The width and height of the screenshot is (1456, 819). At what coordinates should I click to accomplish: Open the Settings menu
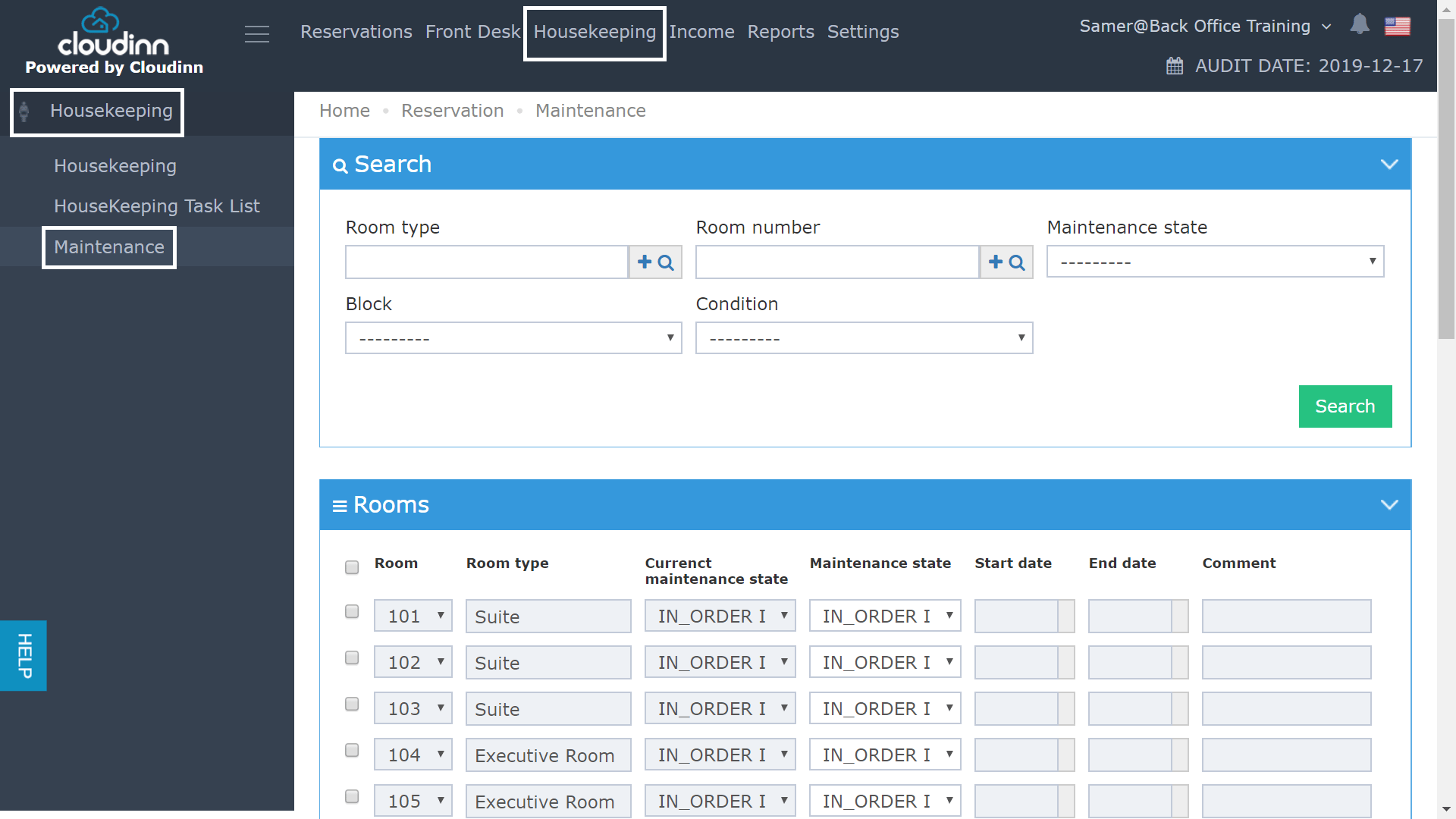[863, 32]
